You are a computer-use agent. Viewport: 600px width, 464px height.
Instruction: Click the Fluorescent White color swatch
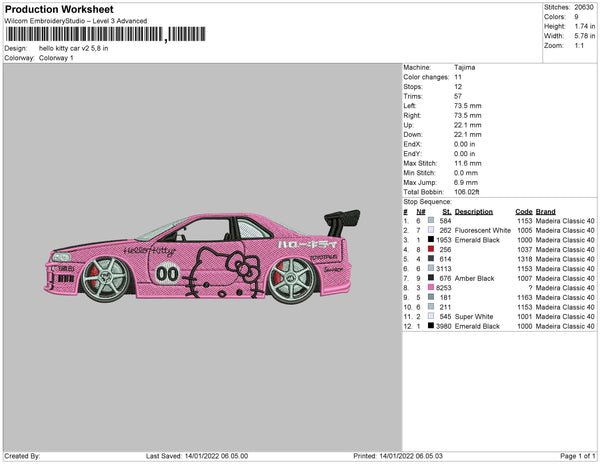(x=430, y=231)
